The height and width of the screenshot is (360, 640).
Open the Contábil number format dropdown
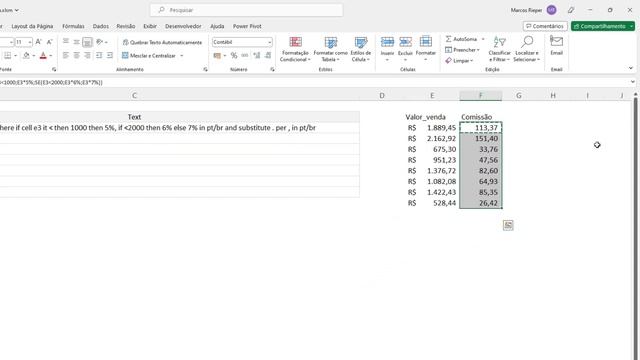click(269, 42)
